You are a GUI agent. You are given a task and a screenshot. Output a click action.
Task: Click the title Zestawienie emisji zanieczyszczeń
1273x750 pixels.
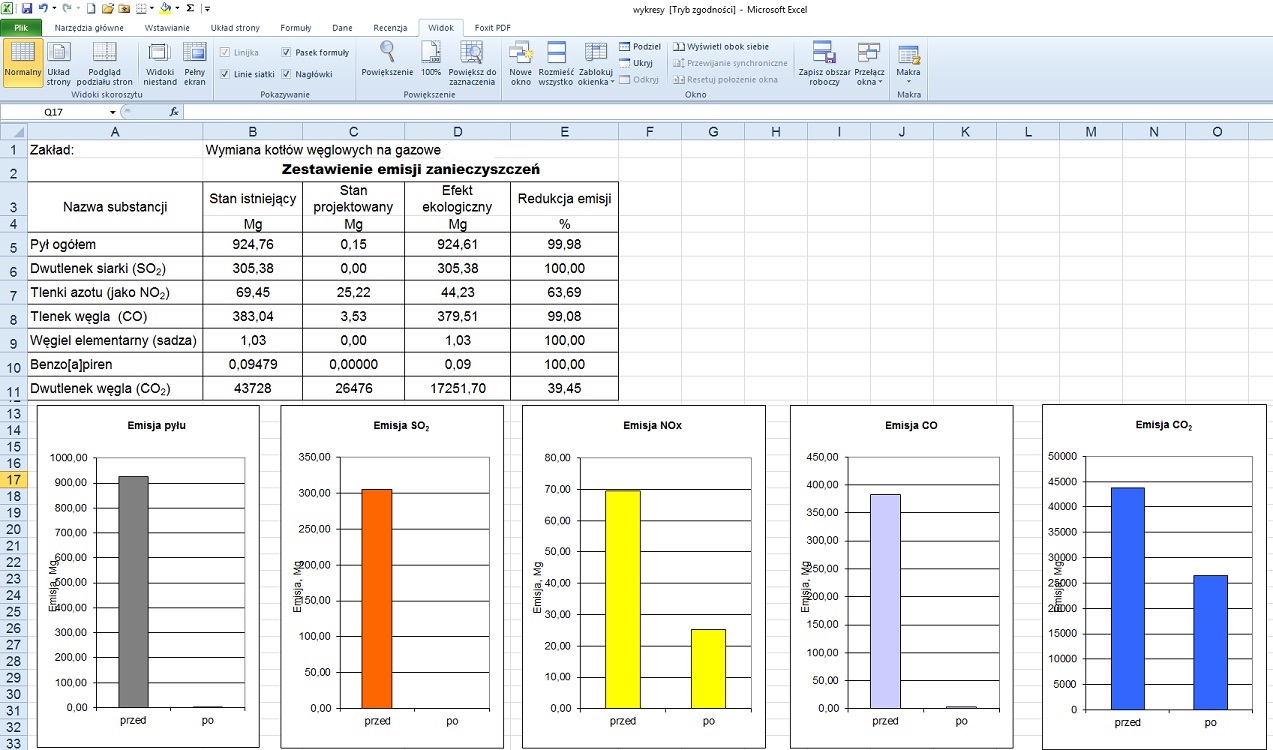(x=411, y=170)
